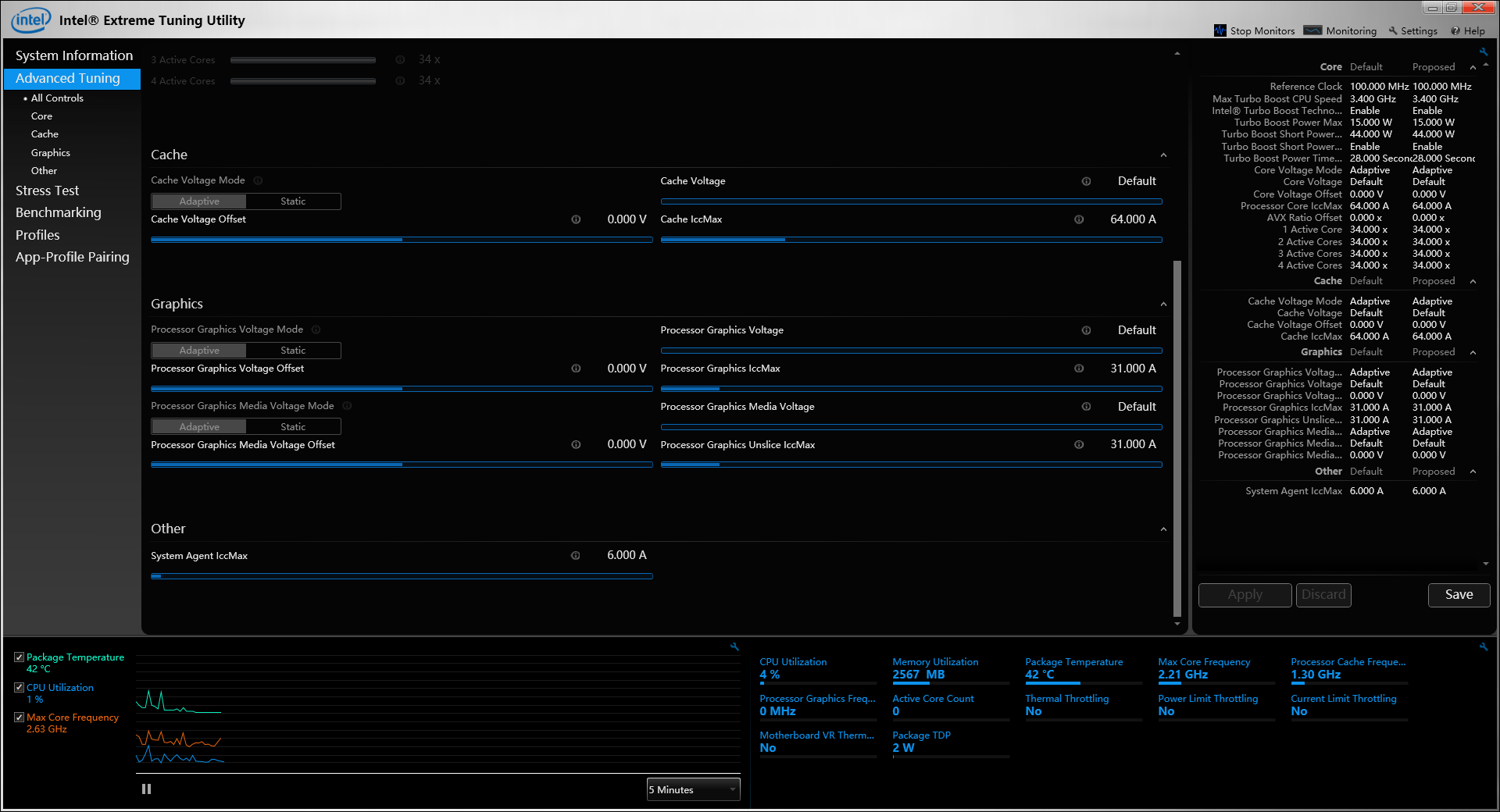Click info icon for Processor Graphics Voltage Mode
This screenshot has height=812, width=1500.
[x=316, y=329]
